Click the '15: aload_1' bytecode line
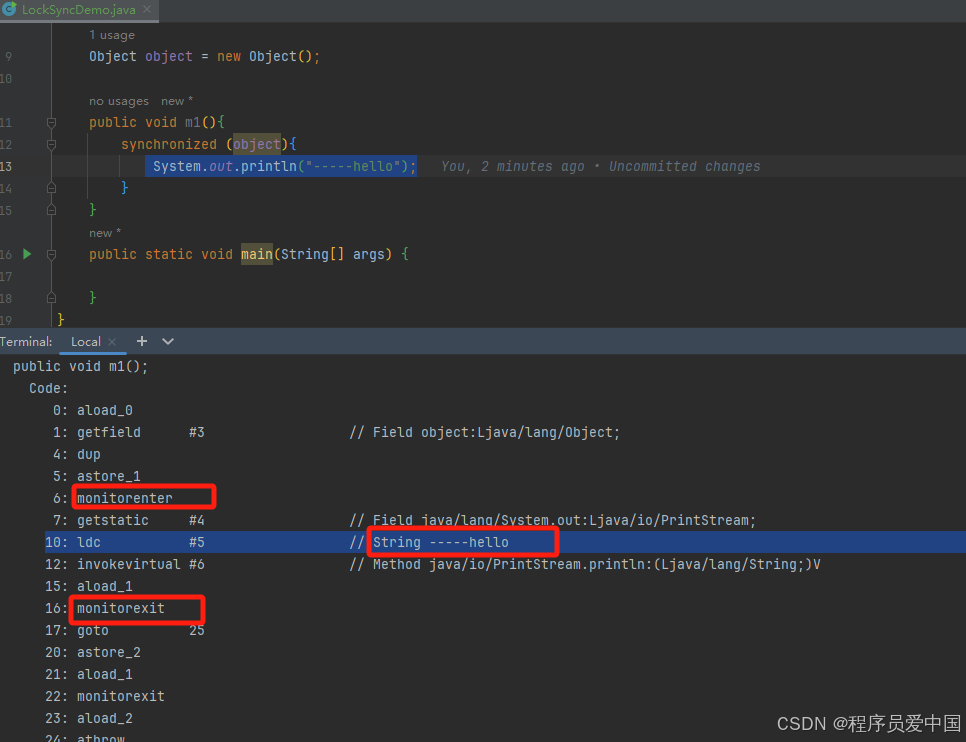Screen dimensions: 966x742 pos(89,586)
